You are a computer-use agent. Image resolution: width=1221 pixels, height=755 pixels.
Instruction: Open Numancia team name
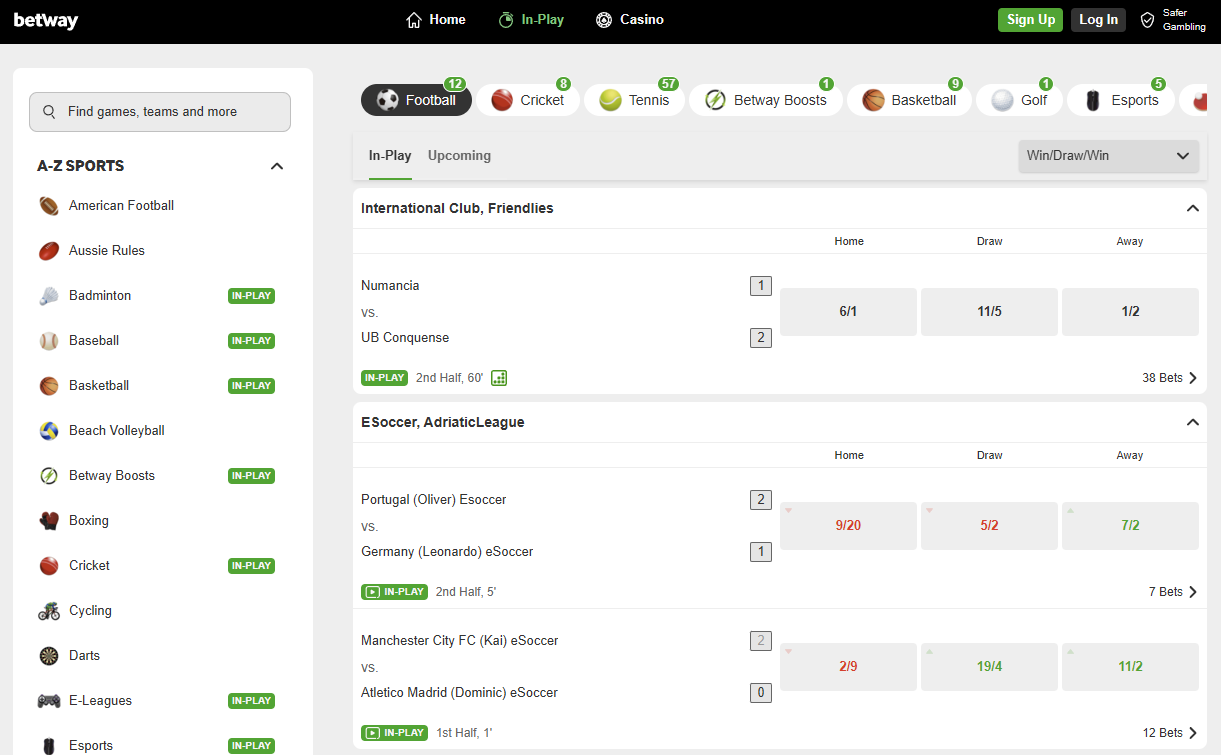390,286
